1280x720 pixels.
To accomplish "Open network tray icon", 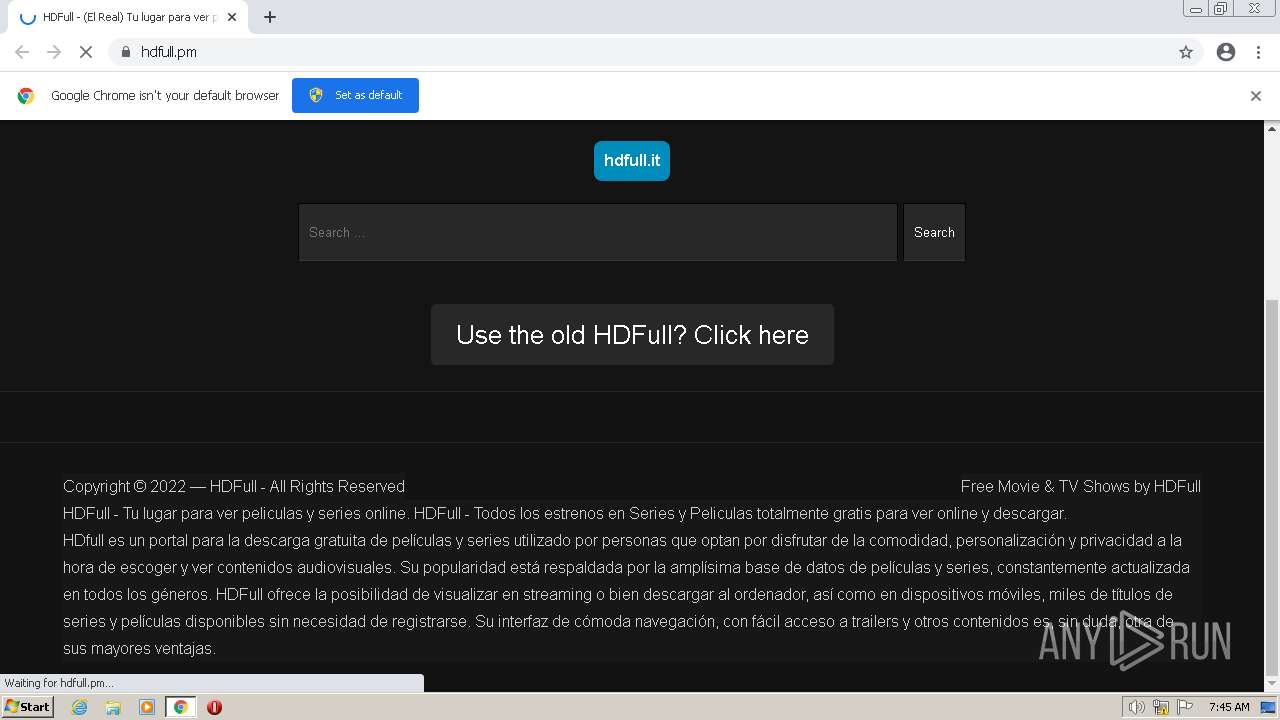I will coord(1161,707).
